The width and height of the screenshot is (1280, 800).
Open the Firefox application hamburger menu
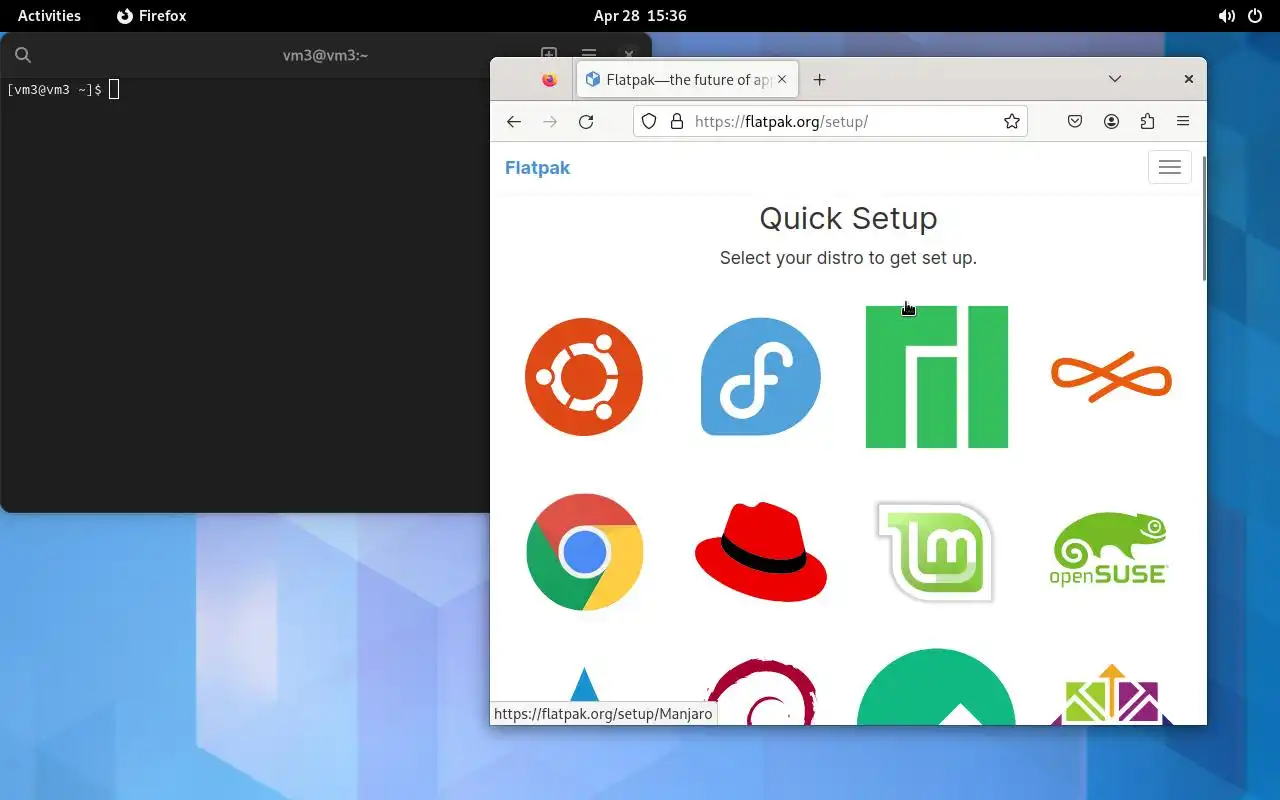click(1183, 121)
